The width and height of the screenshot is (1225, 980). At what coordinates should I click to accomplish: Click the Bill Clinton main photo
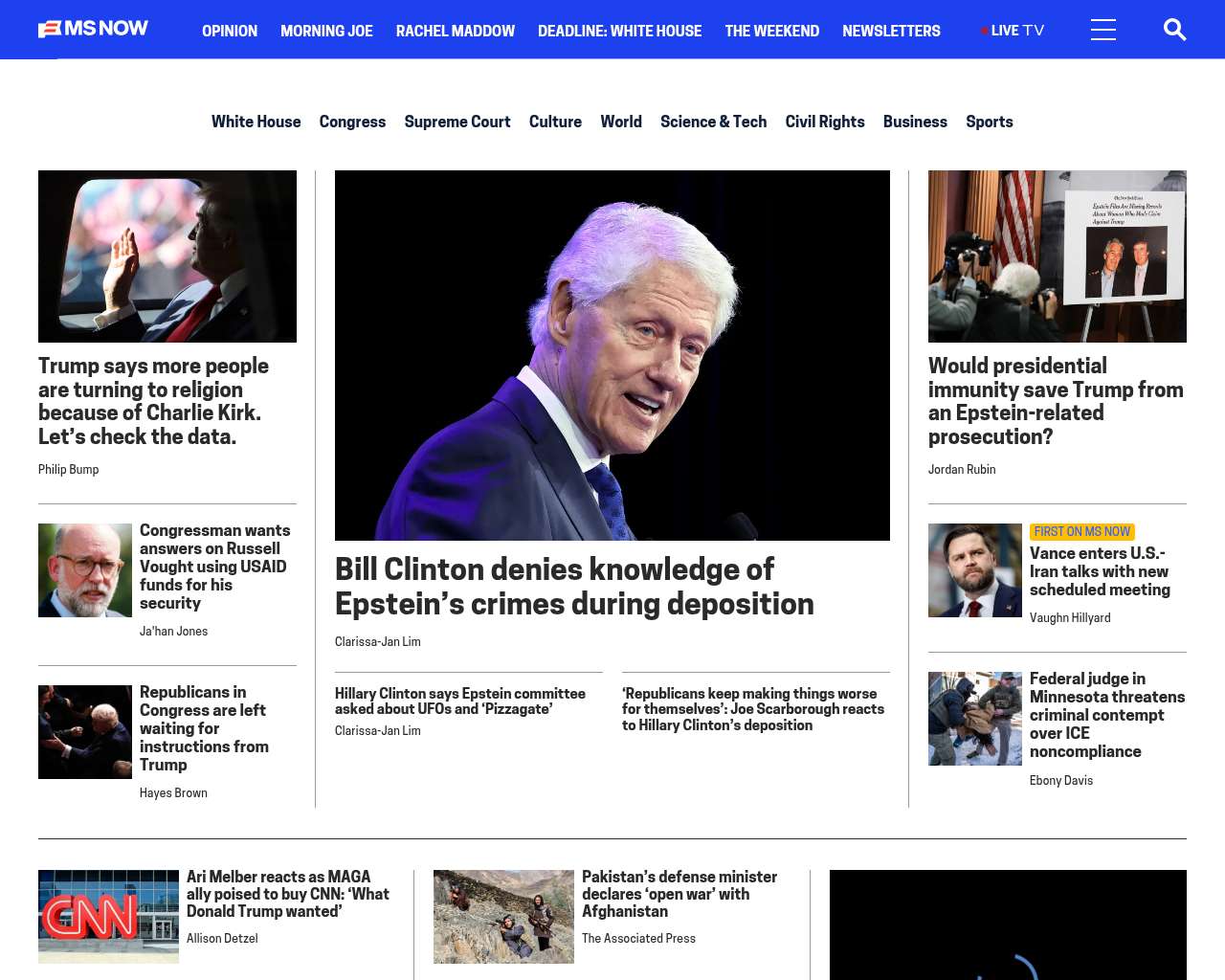(612, 355)
